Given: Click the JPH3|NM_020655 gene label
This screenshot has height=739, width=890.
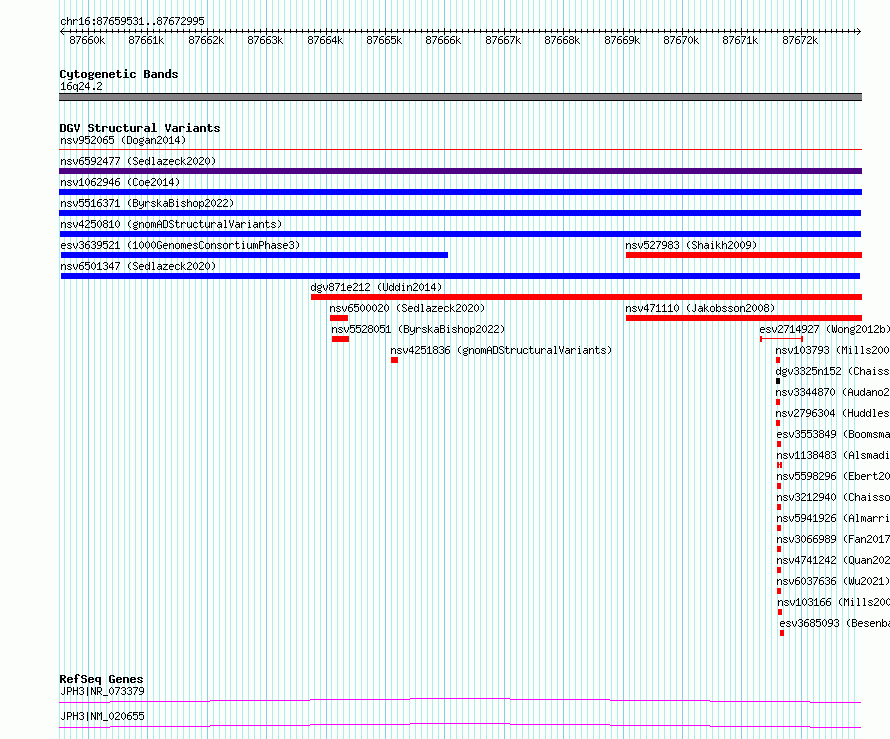Looking at the screenshot, I should [x=102, y=716].
